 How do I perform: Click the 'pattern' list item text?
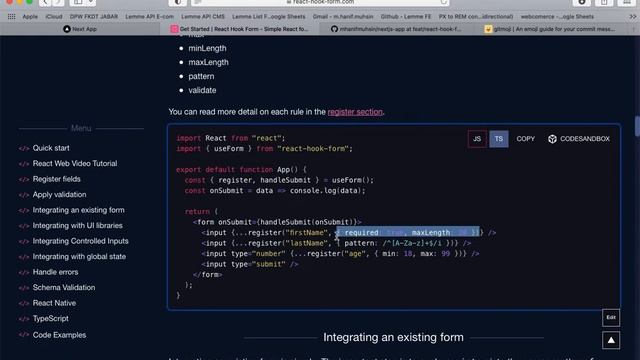(201, 76)
